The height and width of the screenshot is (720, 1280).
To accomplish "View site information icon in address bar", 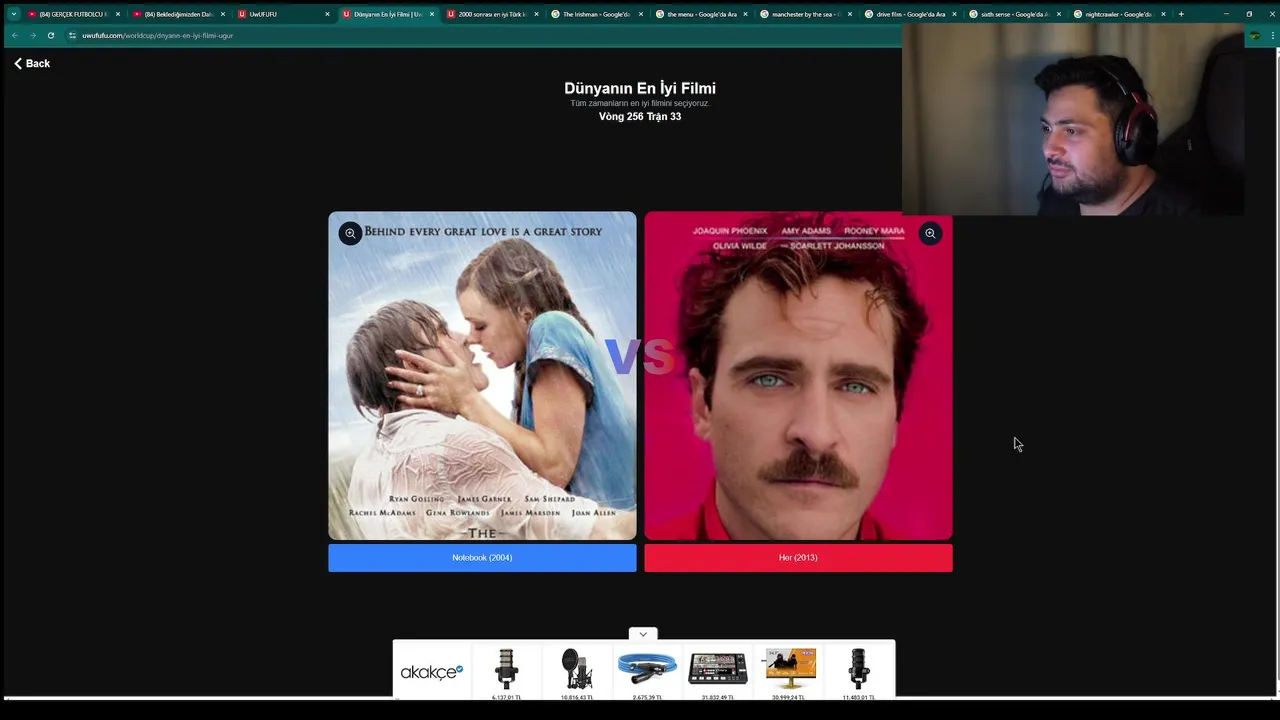I will tap(72, 35).
